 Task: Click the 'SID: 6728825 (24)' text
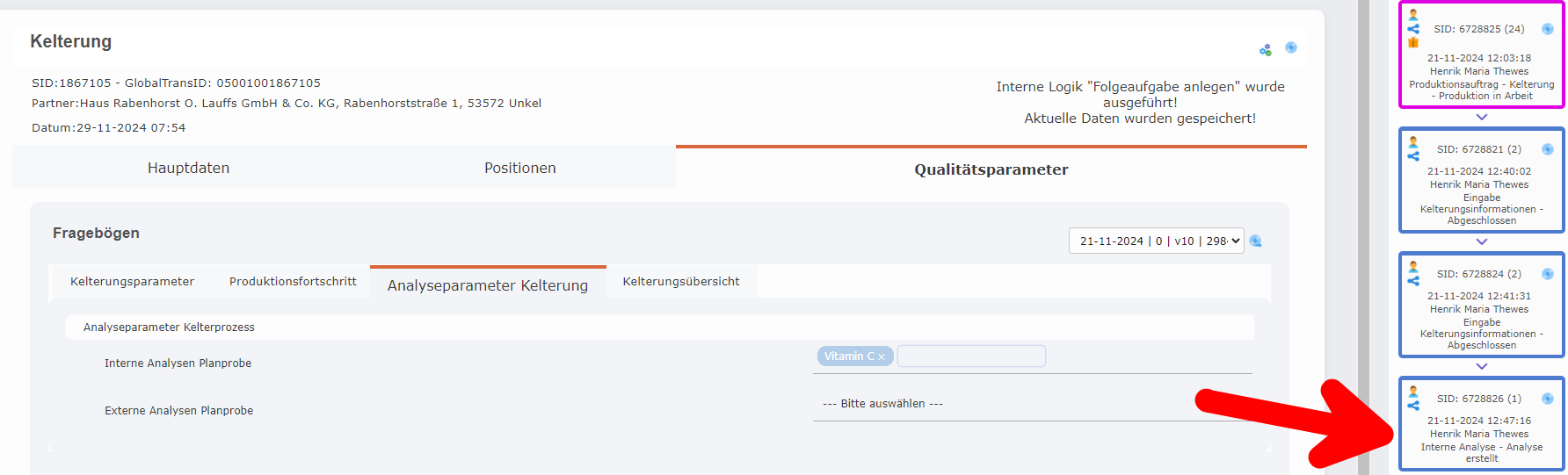tap(1479, 29)
